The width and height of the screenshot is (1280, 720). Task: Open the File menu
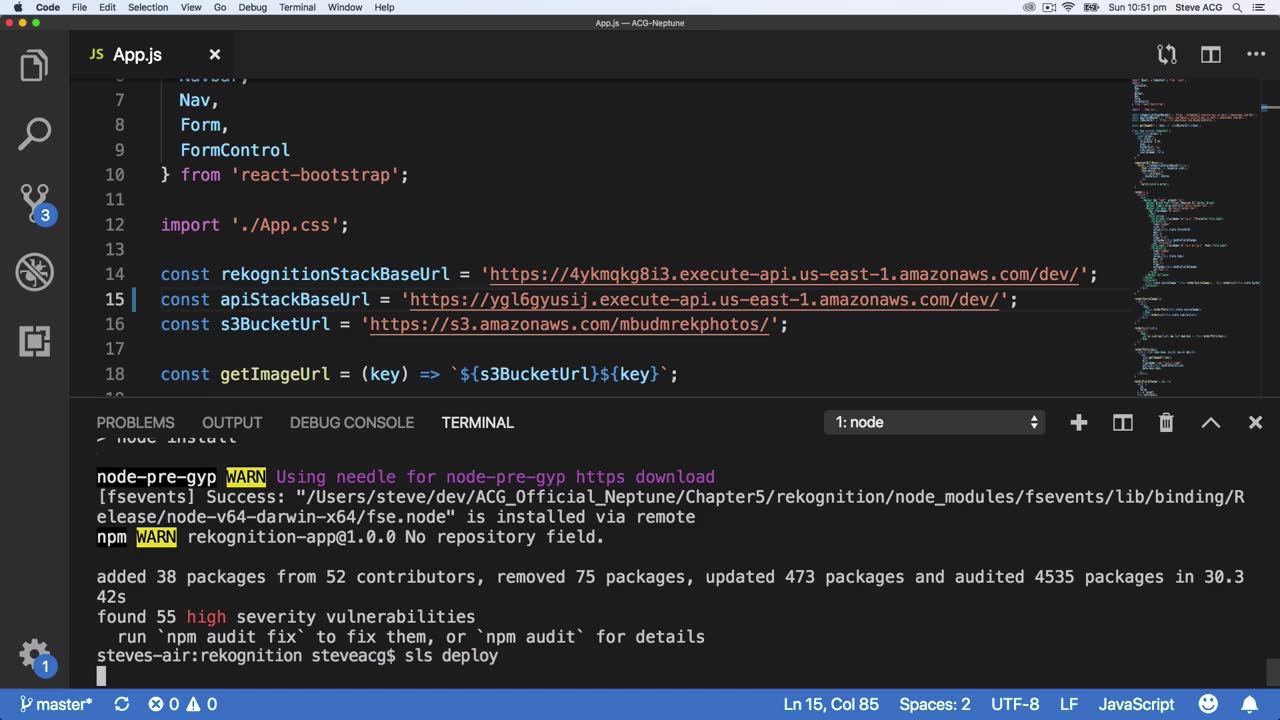coord(79,7)
